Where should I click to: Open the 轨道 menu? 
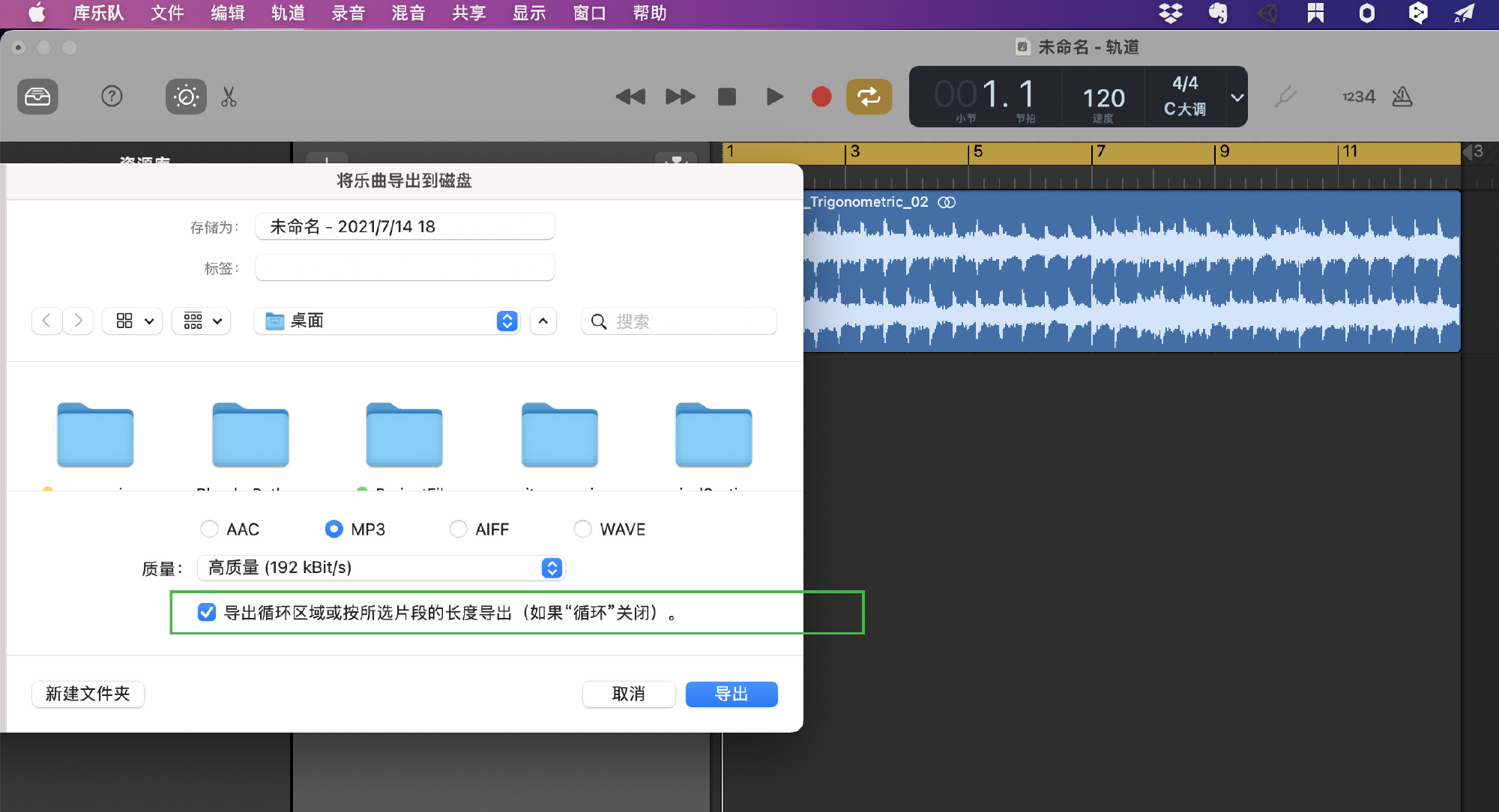(288, 13)
